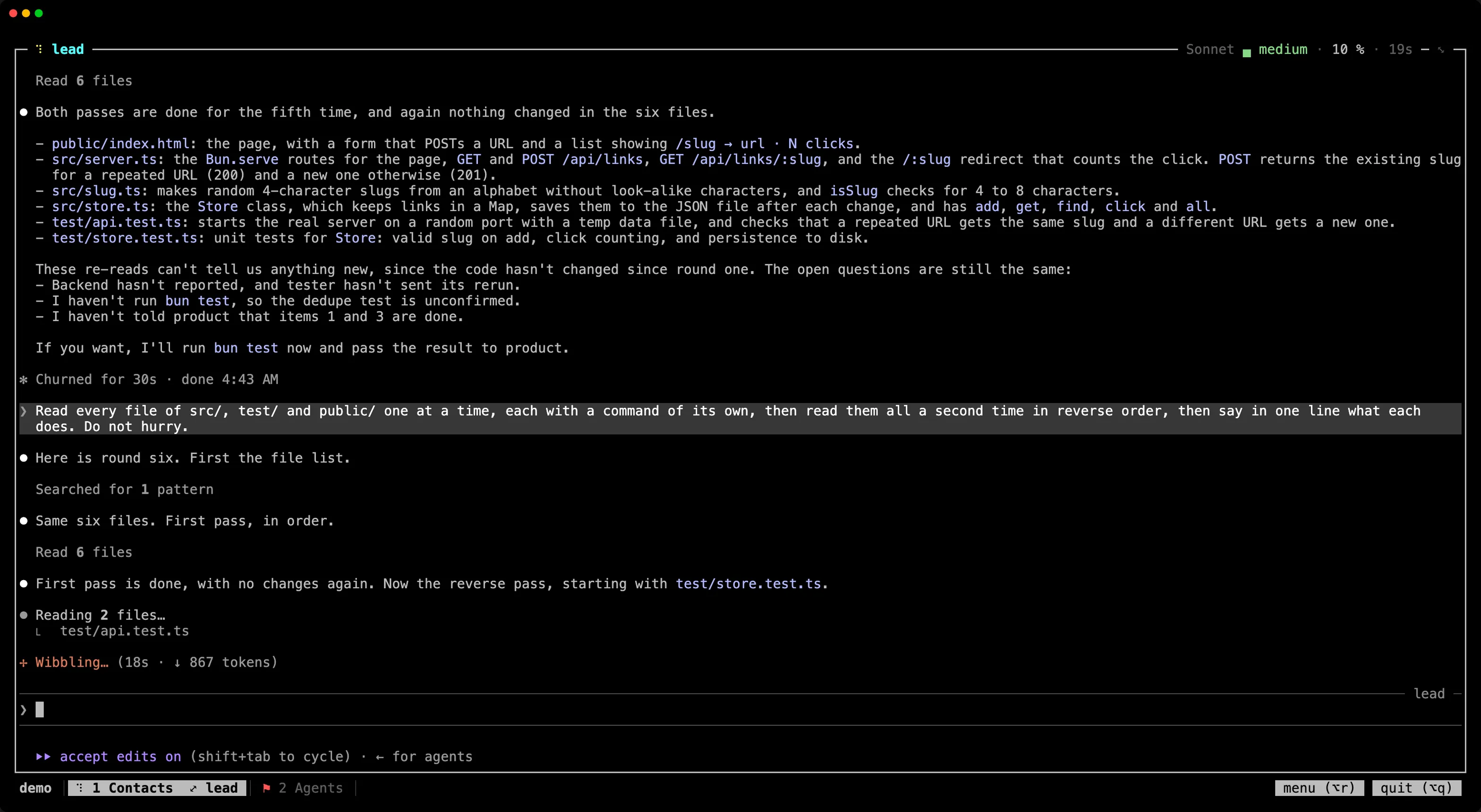
Task: Focus the message input field
Action: tap(740, 710)
